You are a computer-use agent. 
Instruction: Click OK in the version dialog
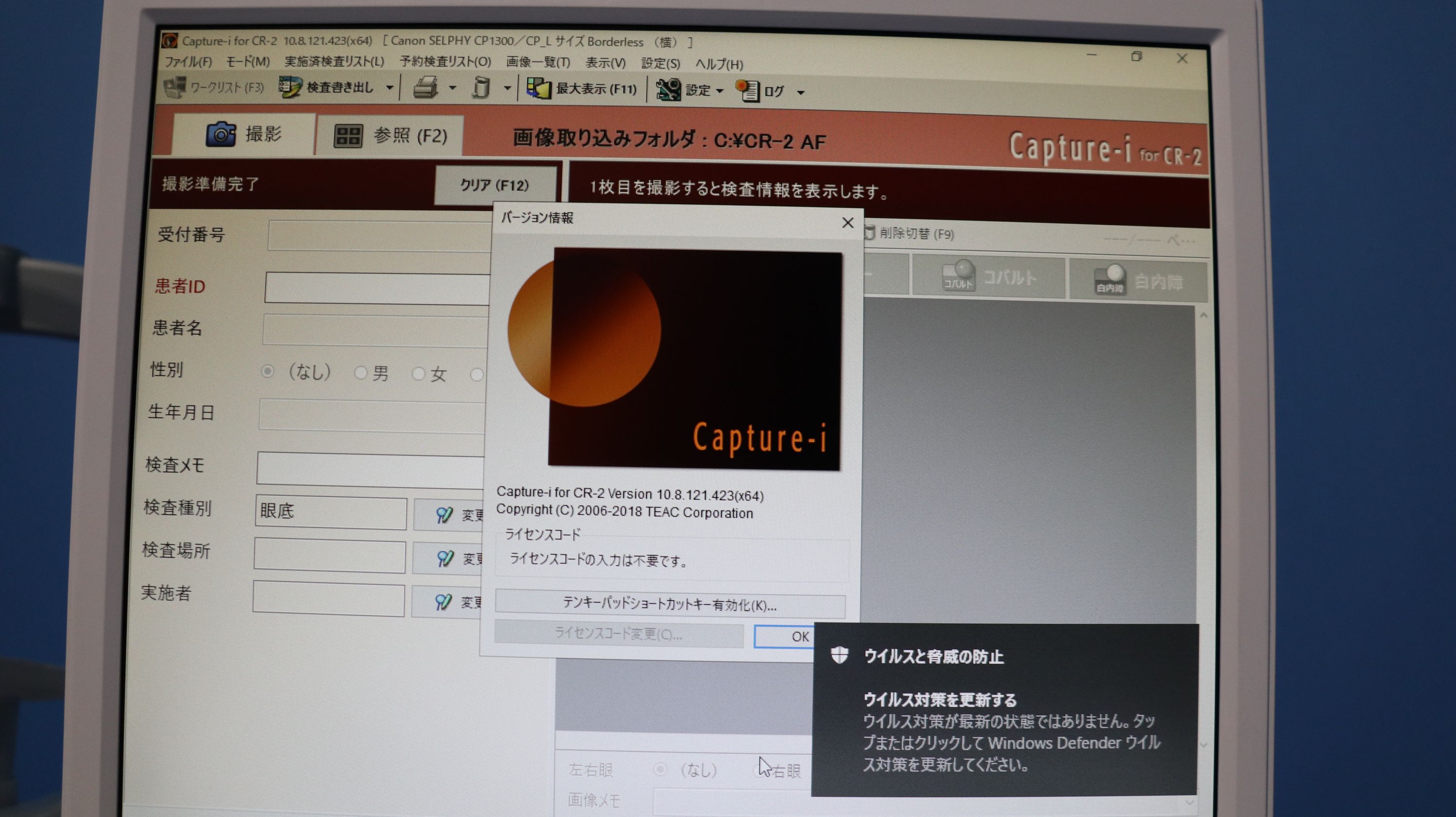click(784, 636)
